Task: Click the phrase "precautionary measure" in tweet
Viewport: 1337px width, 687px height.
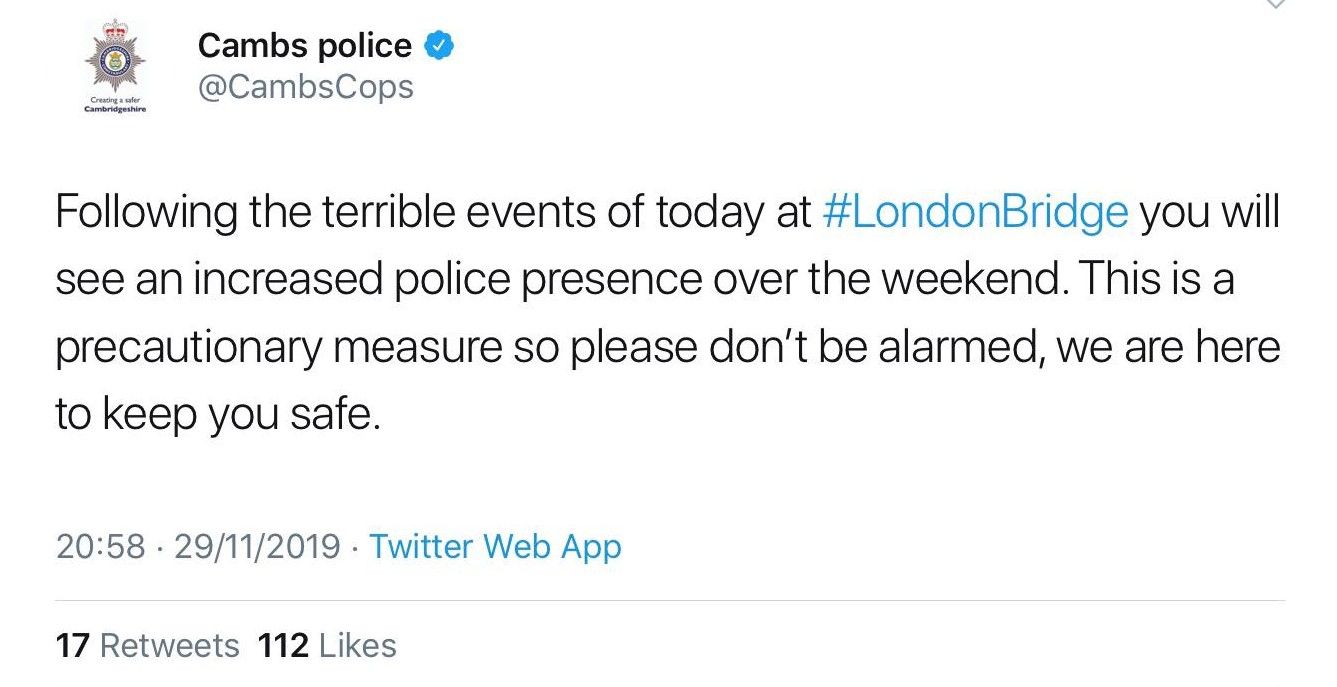Action: [x=279, y=348]
